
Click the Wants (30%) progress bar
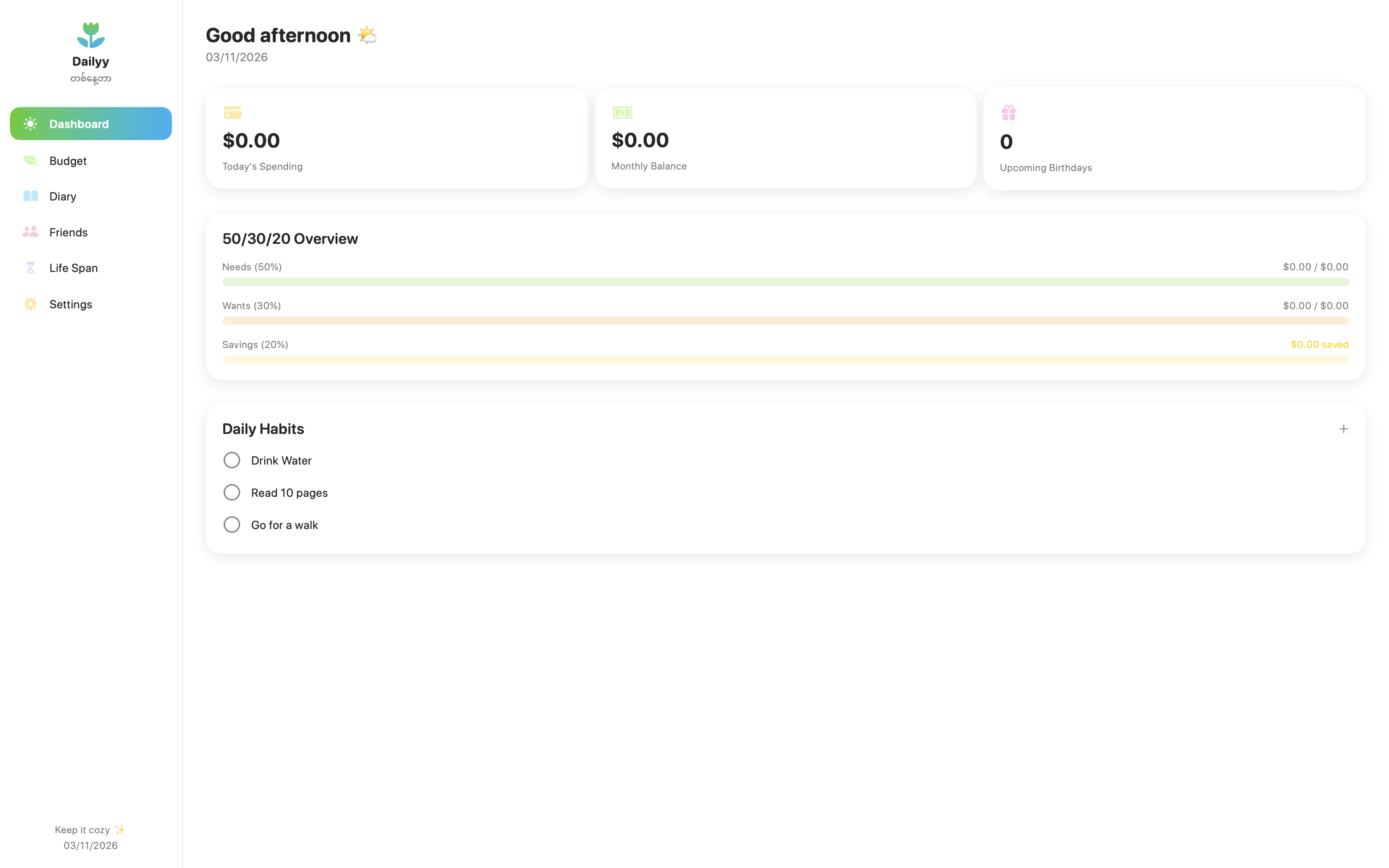tap(785, 321)
